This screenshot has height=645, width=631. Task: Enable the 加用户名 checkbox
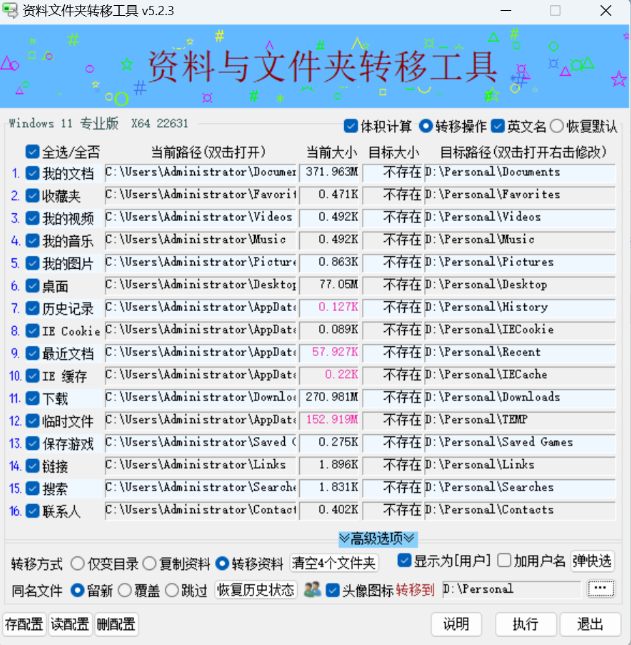pos(505,561)
